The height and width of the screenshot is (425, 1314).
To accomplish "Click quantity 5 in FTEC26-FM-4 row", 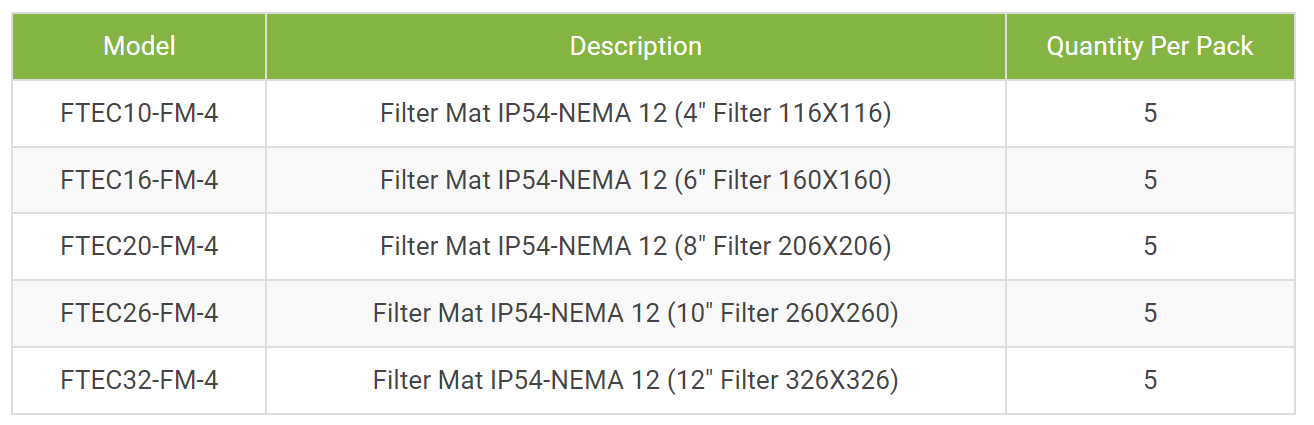I will 1150,313.
